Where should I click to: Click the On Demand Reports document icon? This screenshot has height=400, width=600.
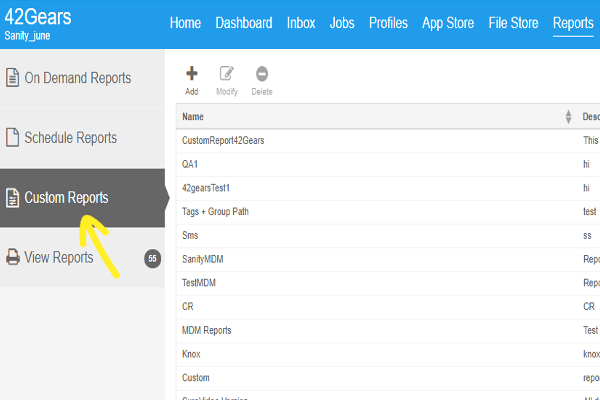[12, 77]
